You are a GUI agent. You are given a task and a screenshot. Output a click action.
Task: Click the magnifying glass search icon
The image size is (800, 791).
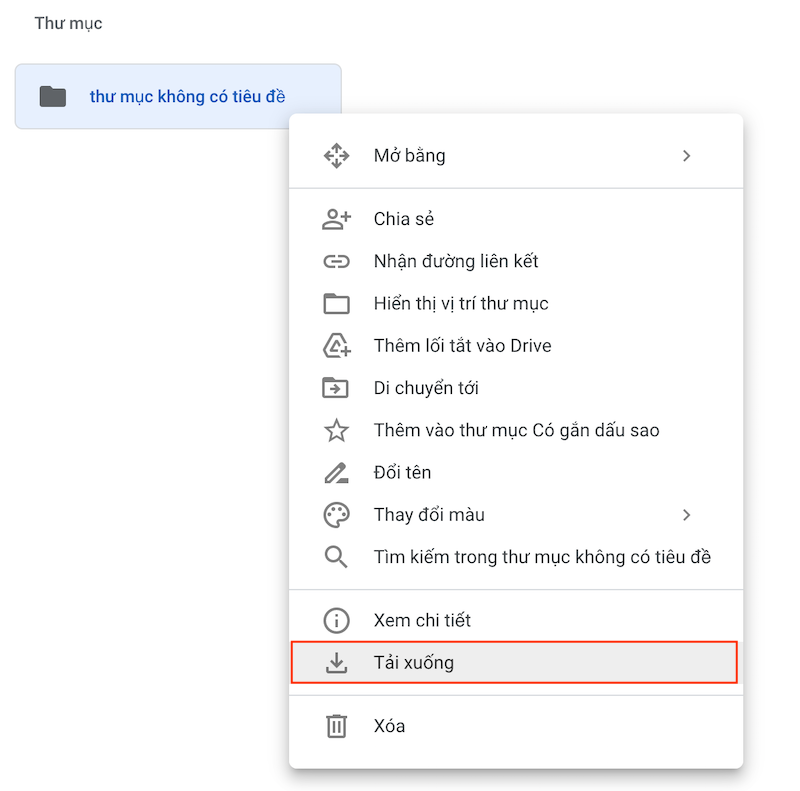[337, 557]
